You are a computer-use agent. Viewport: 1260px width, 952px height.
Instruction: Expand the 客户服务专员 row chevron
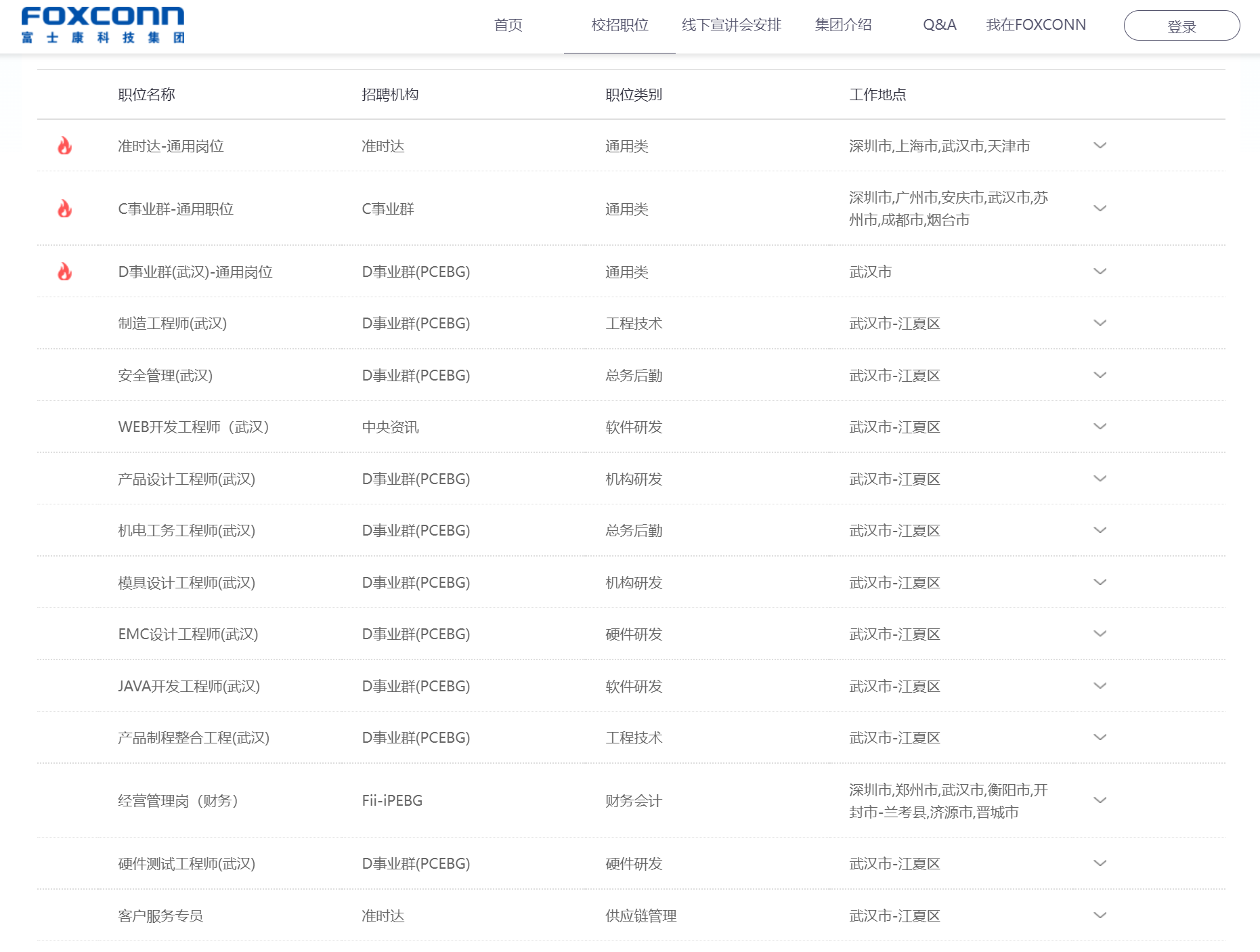pyautogui.click(x=1100, y=915)
